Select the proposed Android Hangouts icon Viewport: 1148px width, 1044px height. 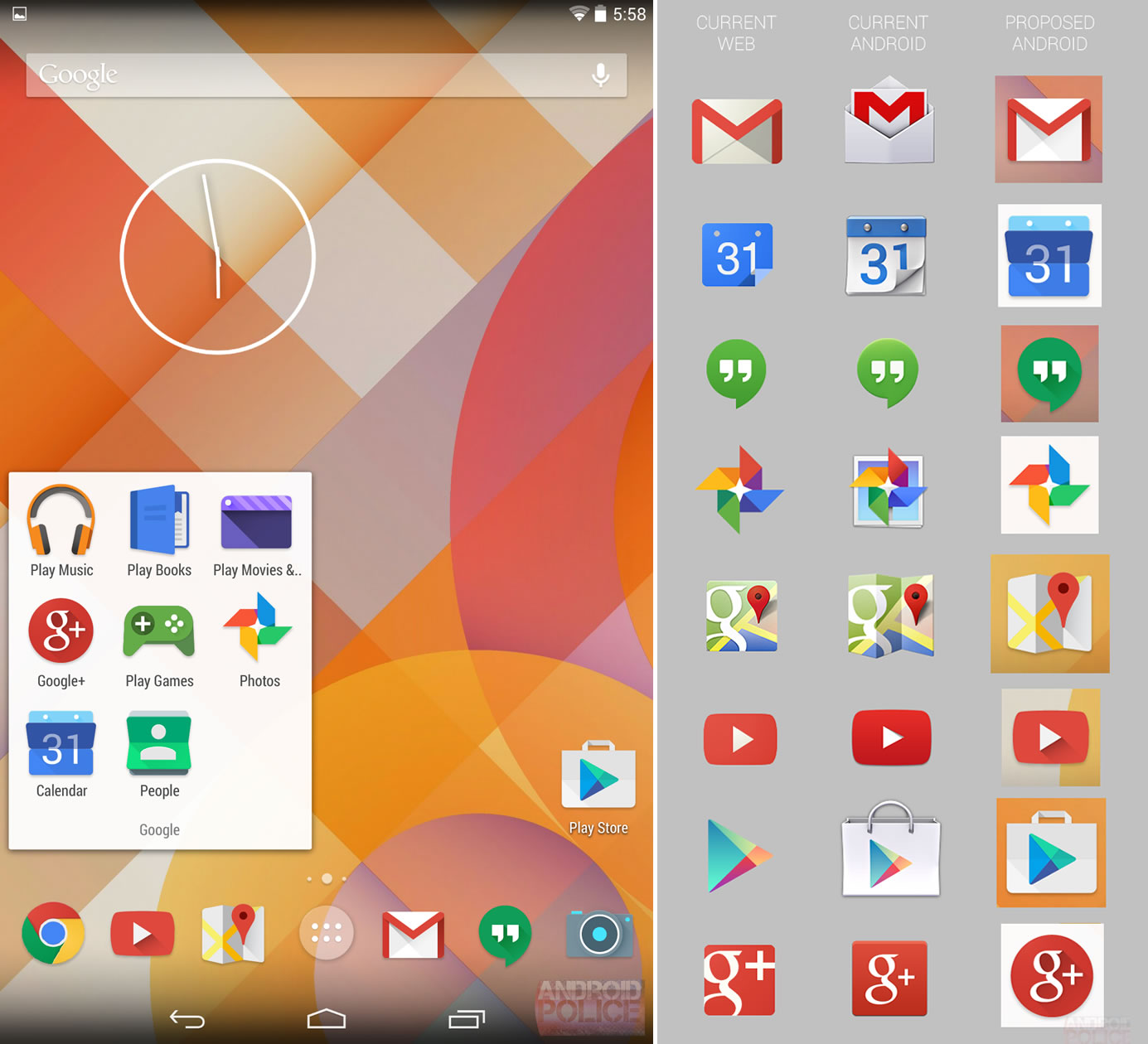(x=1049, y=374)
